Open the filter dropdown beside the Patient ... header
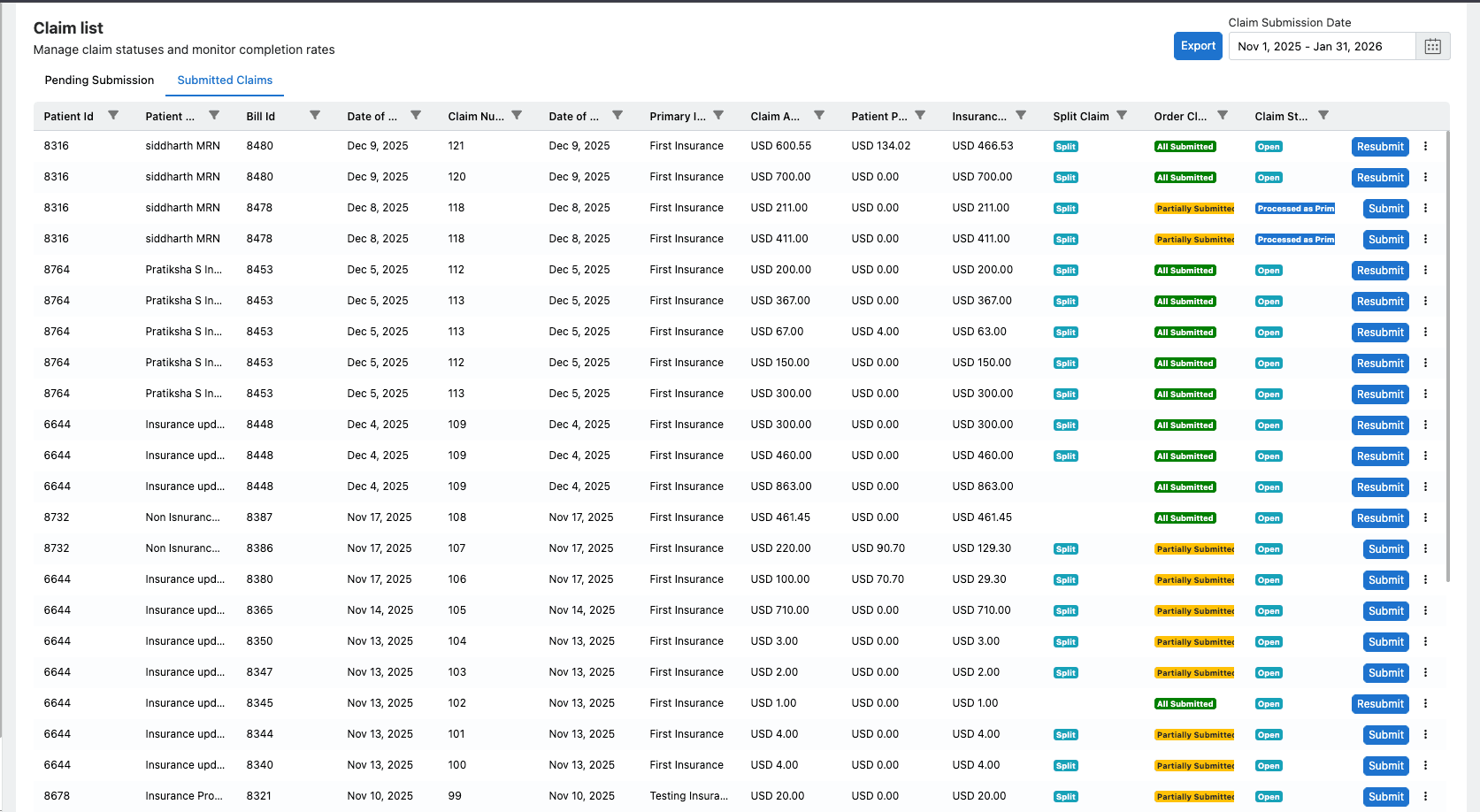 point(214,115)
